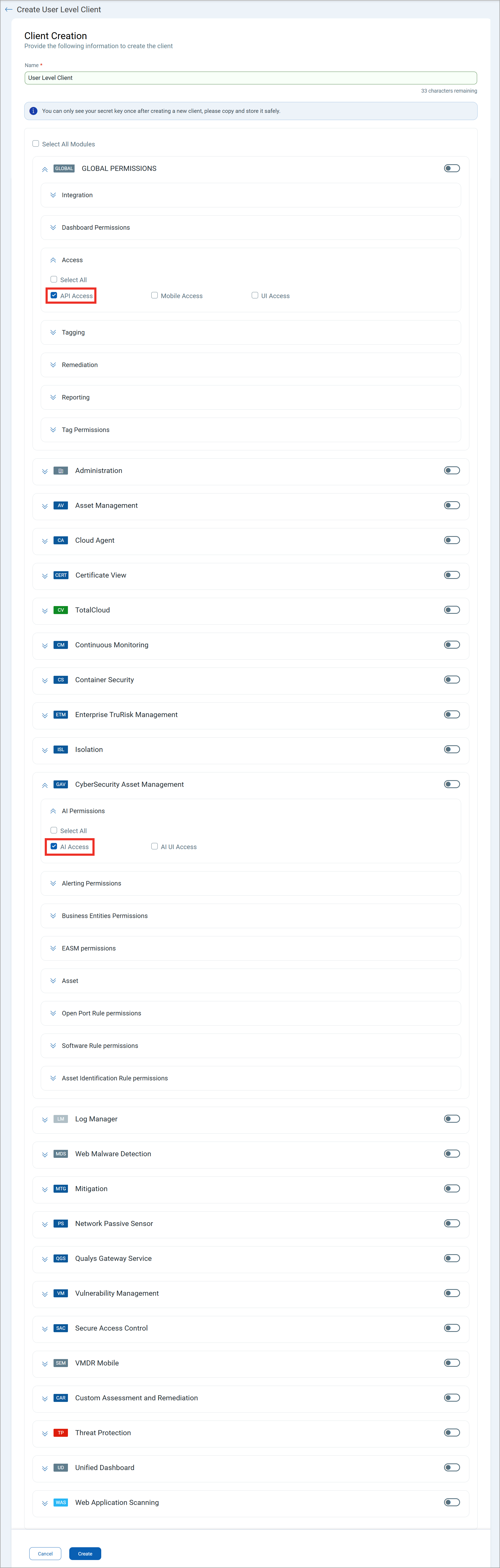Turn on the Cloud Agent toggle
The height and width of the screenshot is (1568, 500).
pyautogui.click(x=452, y=540)
